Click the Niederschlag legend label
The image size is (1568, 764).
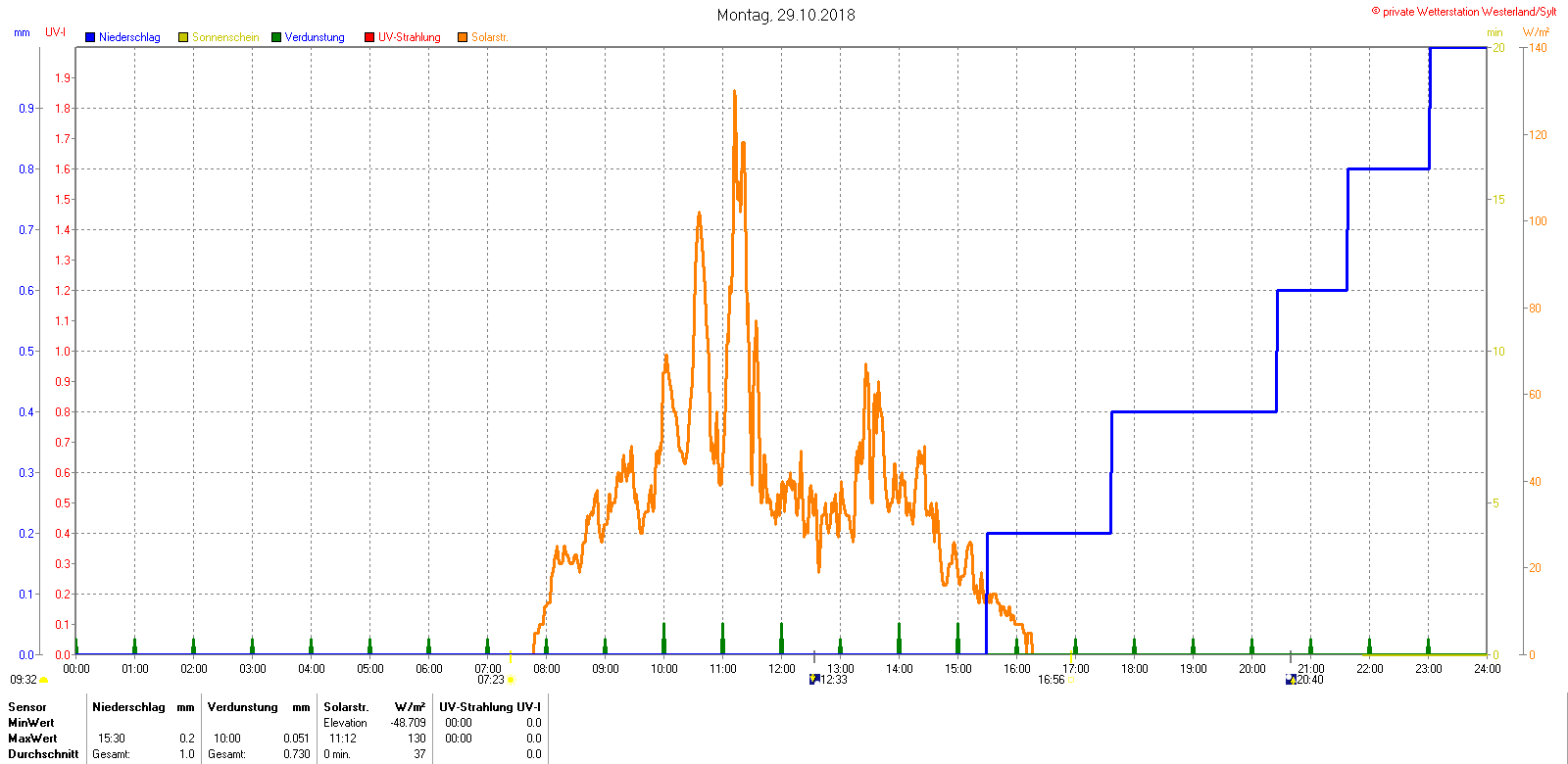pos(129,37)
